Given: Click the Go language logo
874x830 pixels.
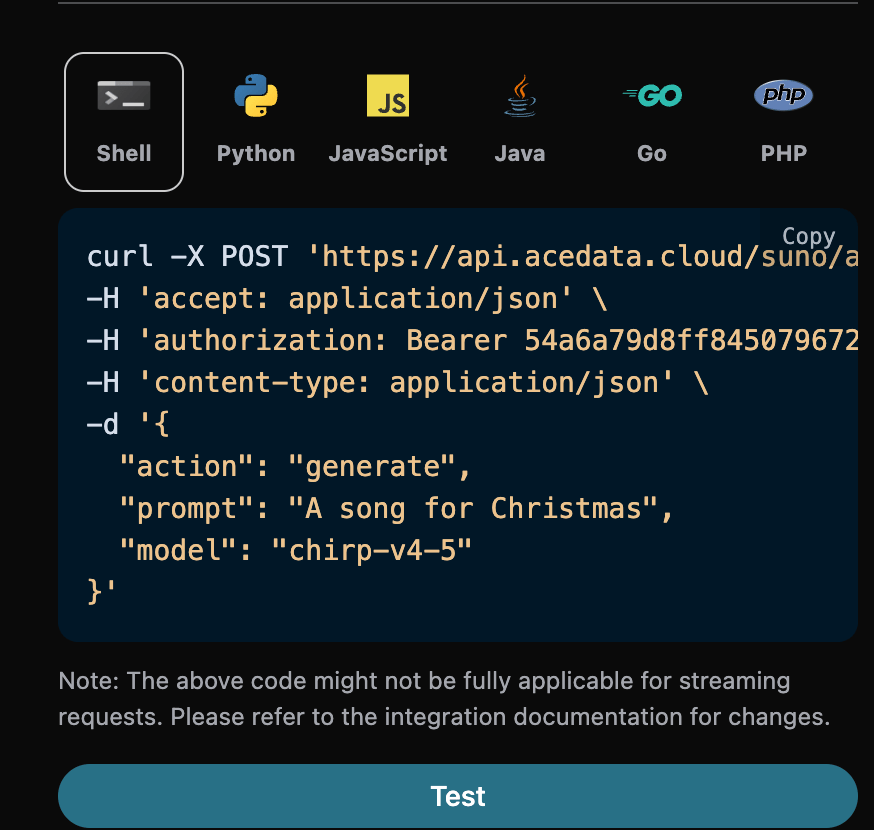Looking at the screenshot, I should coord(652,96).
